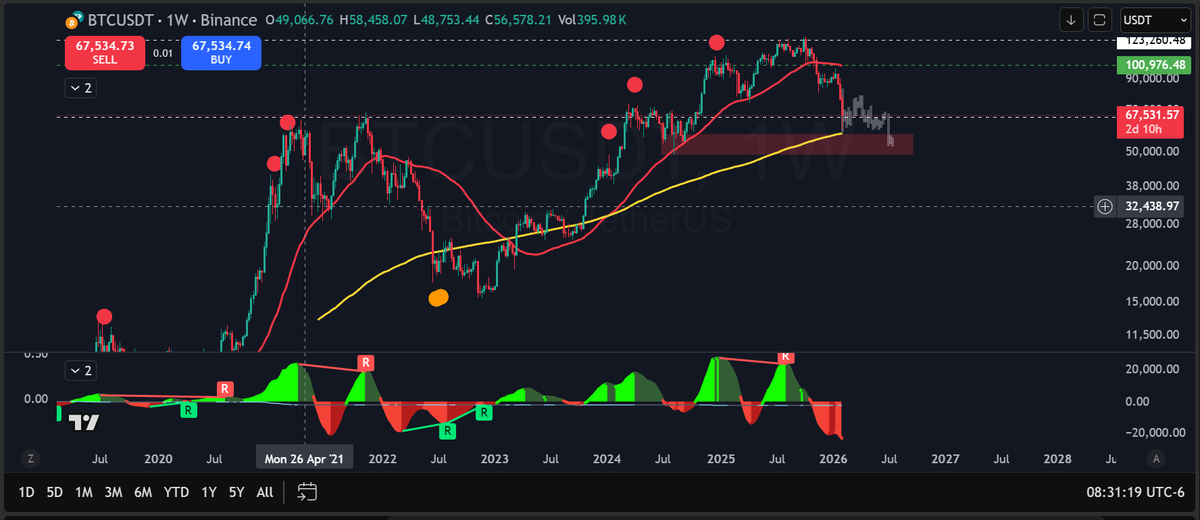Click the red shaded support zone rectangle

click(x=787, y=144)
